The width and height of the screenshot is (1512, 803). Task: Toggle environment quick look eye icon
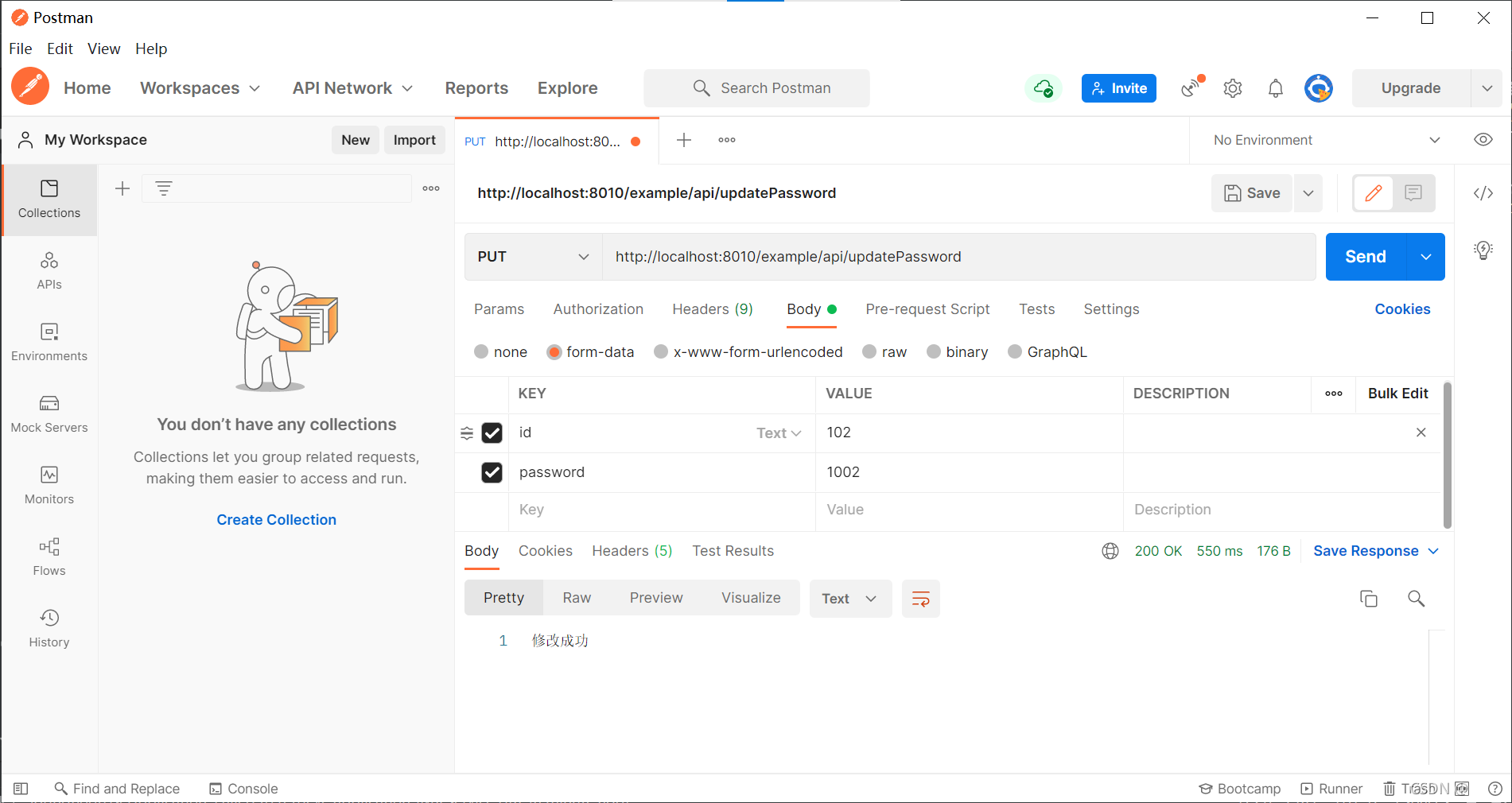coord(1483,140)
